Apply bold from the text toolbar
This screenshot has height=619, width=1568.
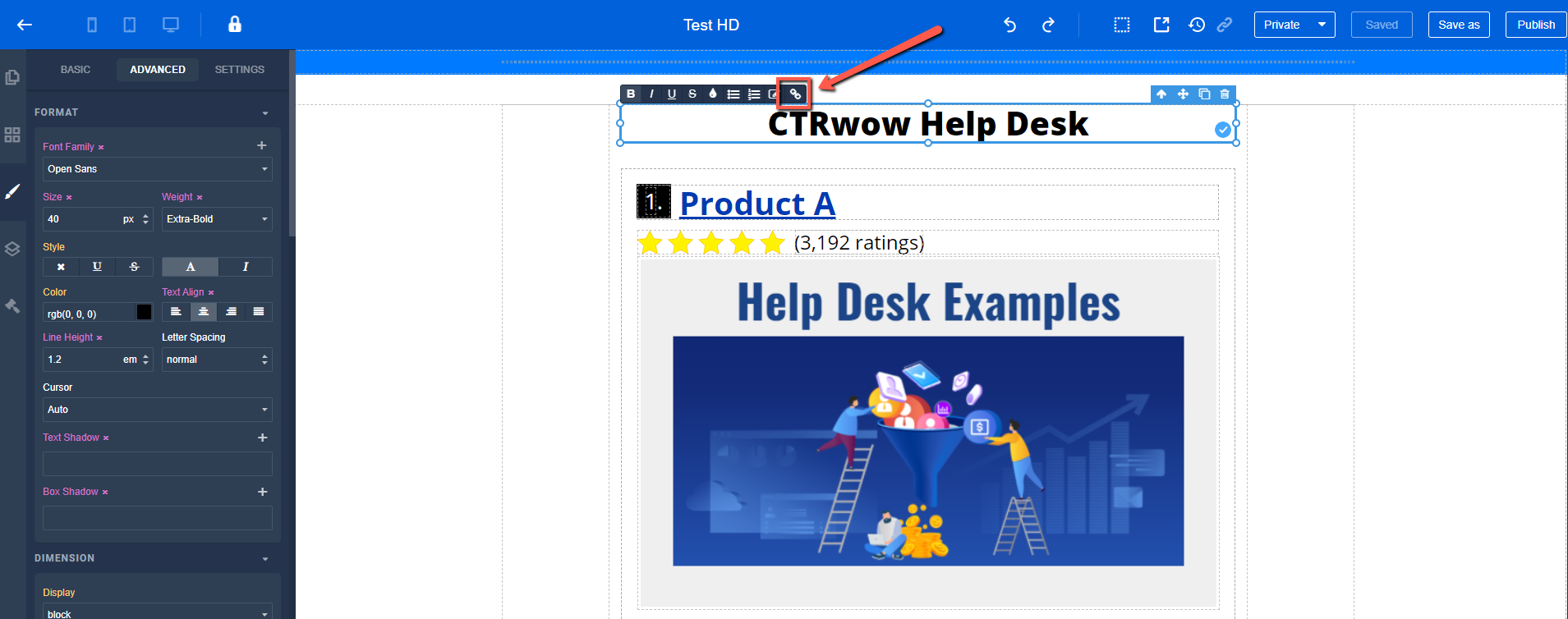tap(631, 94)
